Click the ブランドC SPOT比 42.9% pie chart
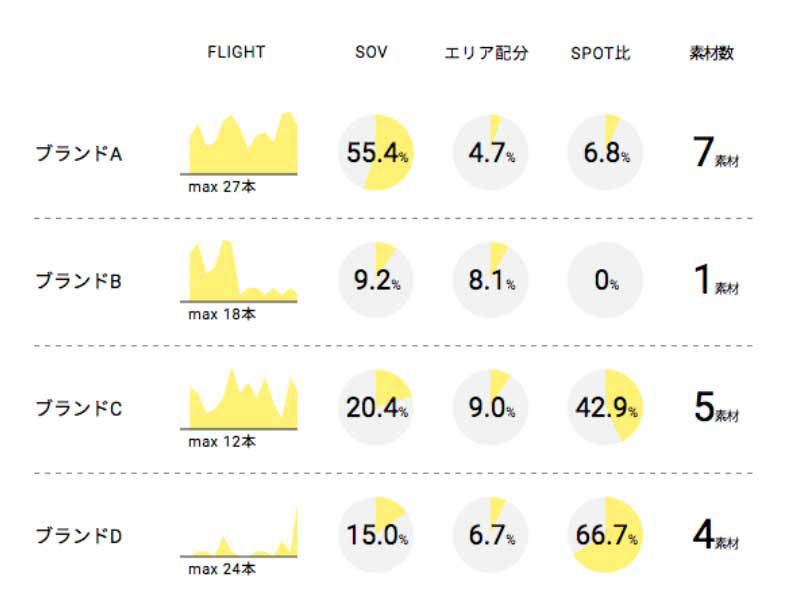This screenshot has width=799, height=610. point(606,407)
